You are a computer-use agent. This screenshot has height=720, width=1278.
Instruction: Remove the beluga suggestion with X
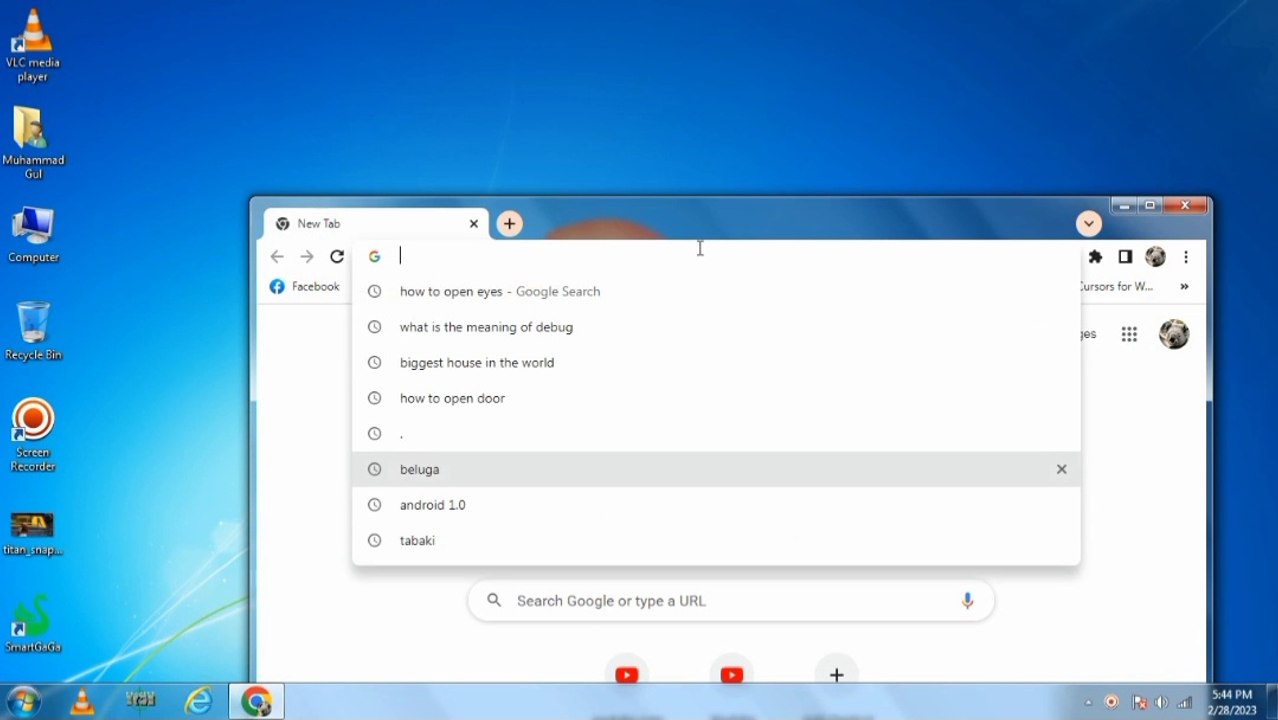(x=1062, y=469)
